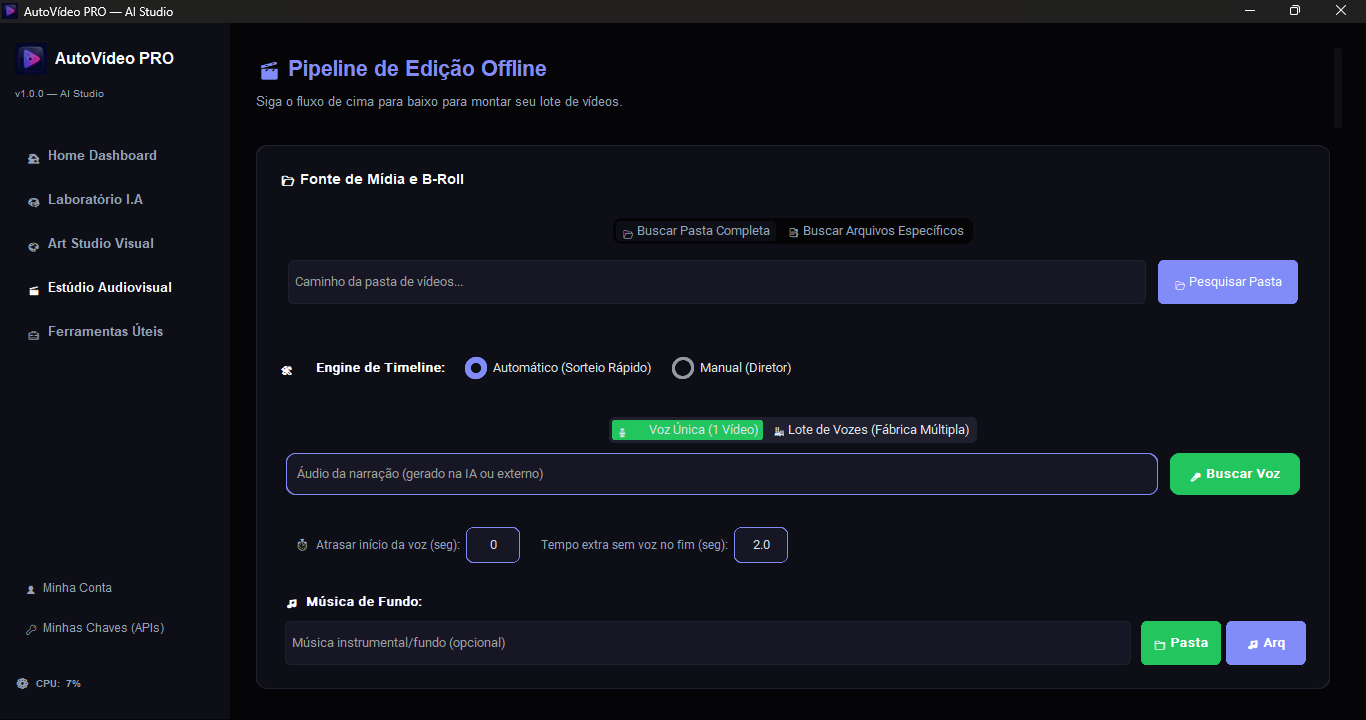Click folder icon beside Fonte de Mídia heading

pyautogui.click(x=288, y=181)
